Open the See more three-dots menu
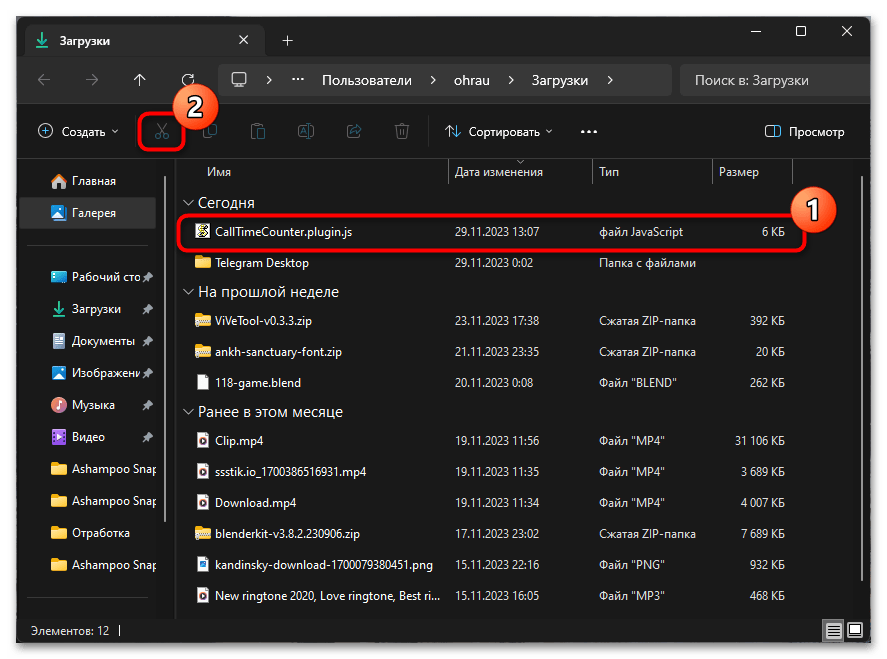 tap(588, 131)
